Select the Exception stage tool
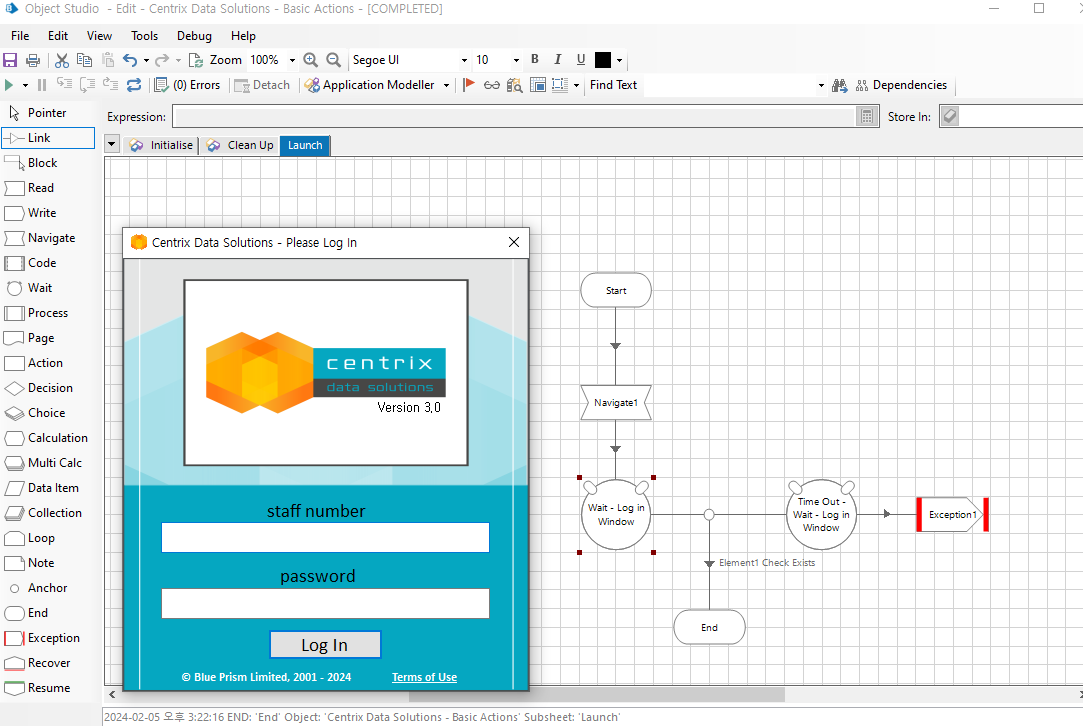The image size is (1083, 726). tap(48, 638)
